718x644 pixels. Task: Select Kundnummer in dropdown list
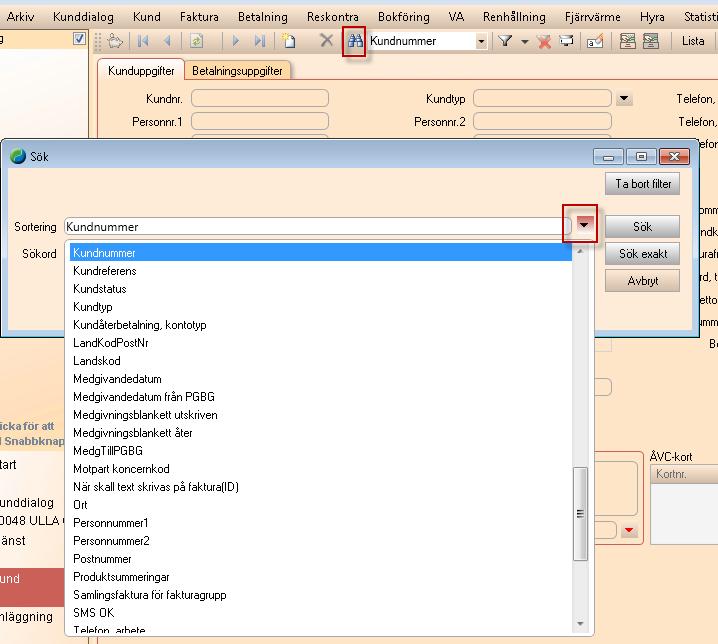coord(321,253)
